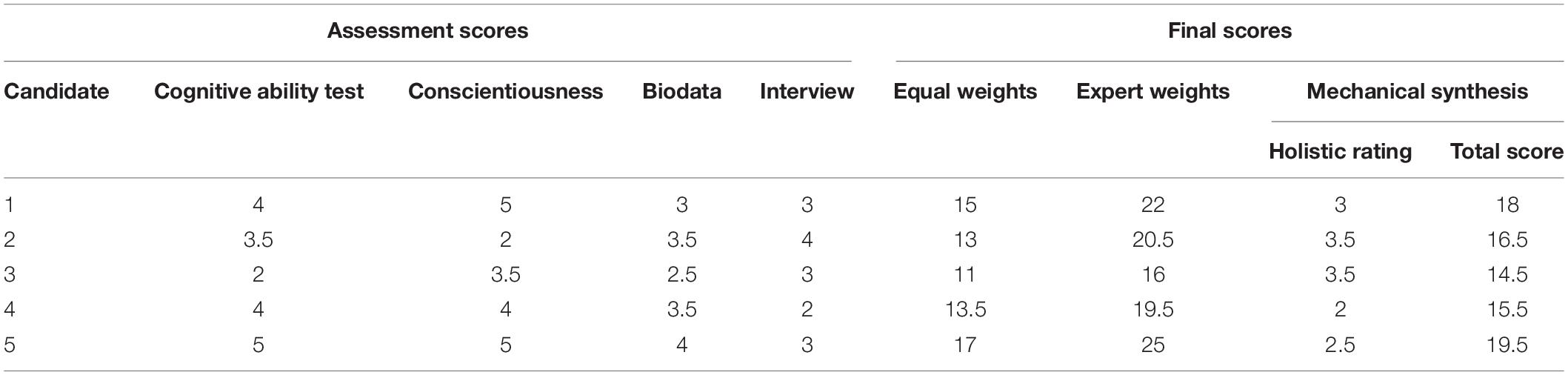Click the Conscientiousness column header
Viewport: 1568px width, 375px height.
505,91
